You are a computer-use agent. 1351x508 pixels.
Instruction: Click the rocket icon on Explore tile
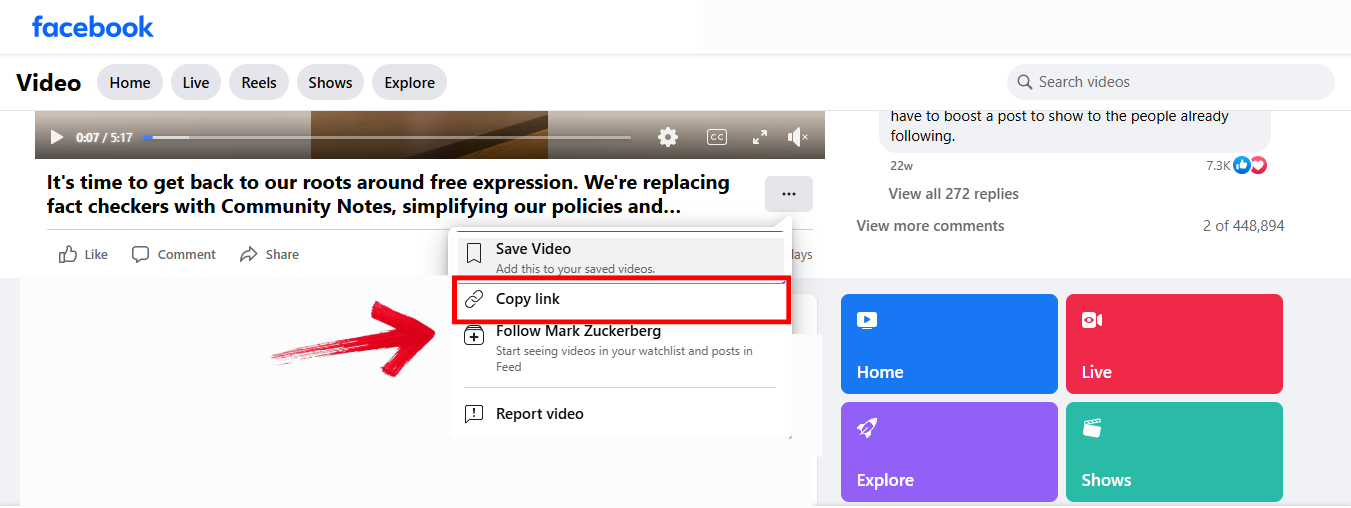pyautogui.click(x=867, y=428)
